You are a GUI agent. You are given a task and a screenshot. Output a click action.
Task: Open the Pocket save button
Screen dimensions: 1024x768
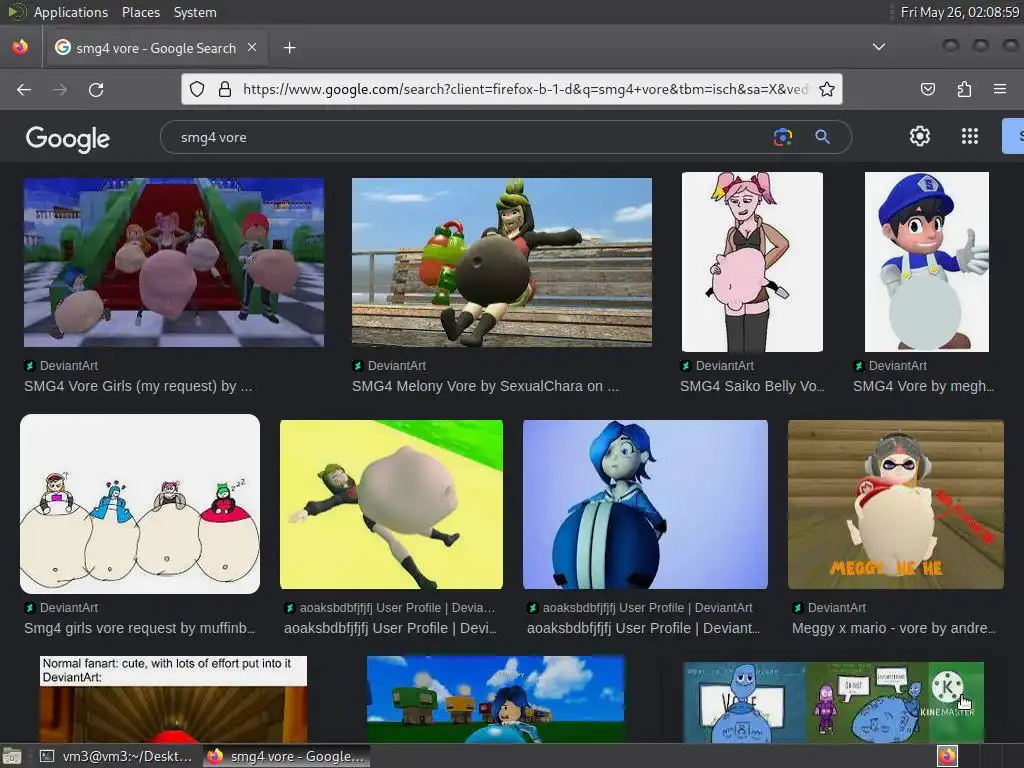pyautogui.click(x=927, y=89)
